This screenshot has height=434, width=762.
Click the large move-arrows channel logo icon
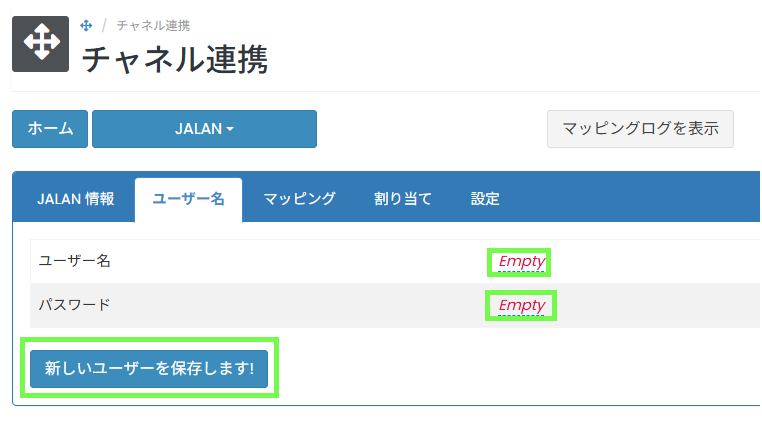tap(41, 44)
